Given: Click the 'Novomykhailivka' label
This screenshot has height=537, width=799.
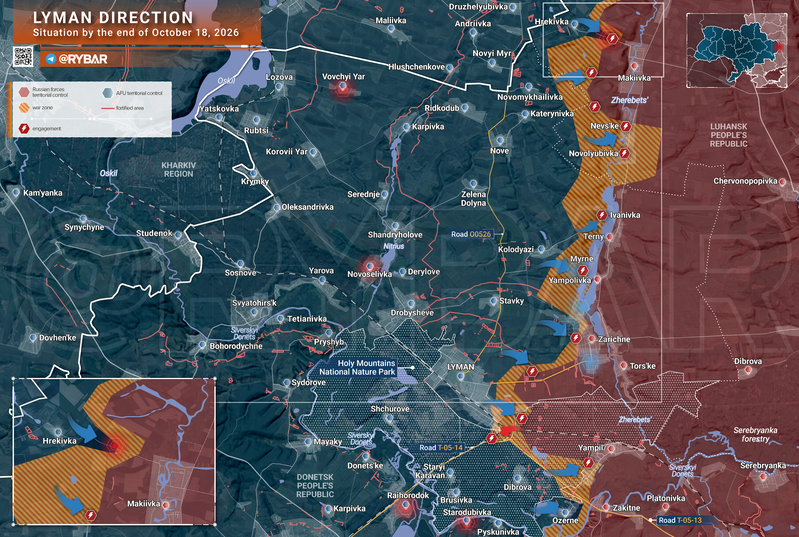Looking at the screenshot, I should (530, 97).
